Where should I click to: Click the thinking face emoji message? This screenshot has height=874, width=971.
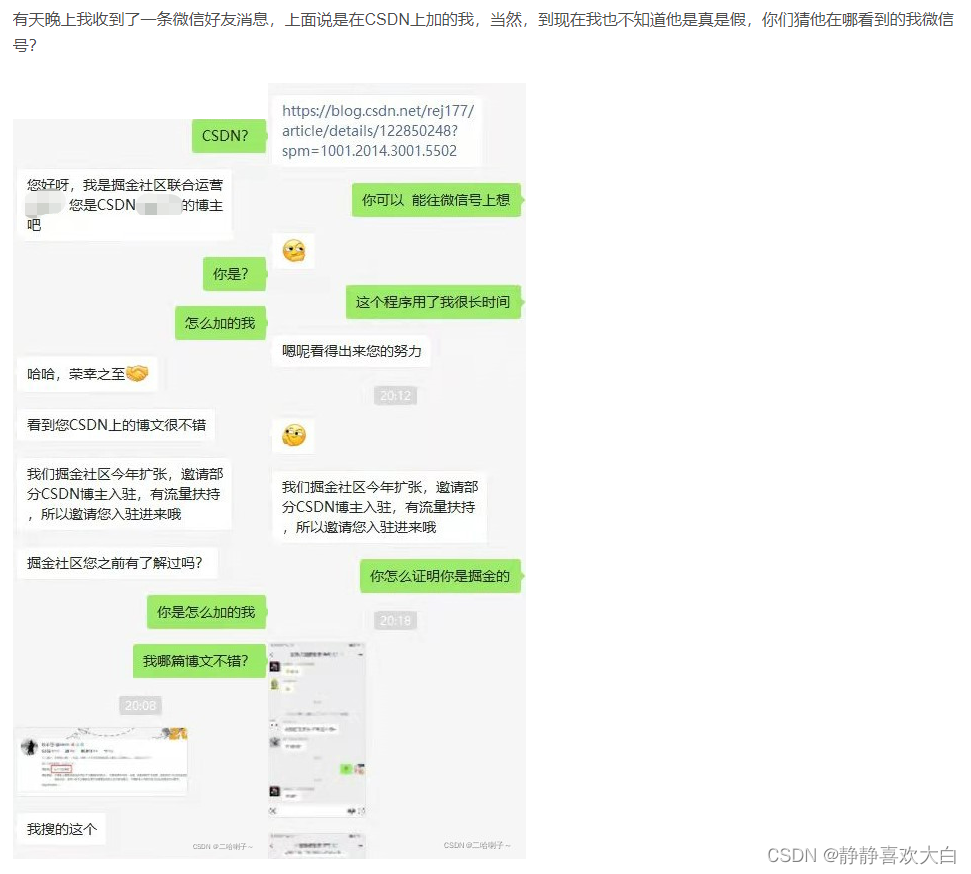click(x=294, y=251)
